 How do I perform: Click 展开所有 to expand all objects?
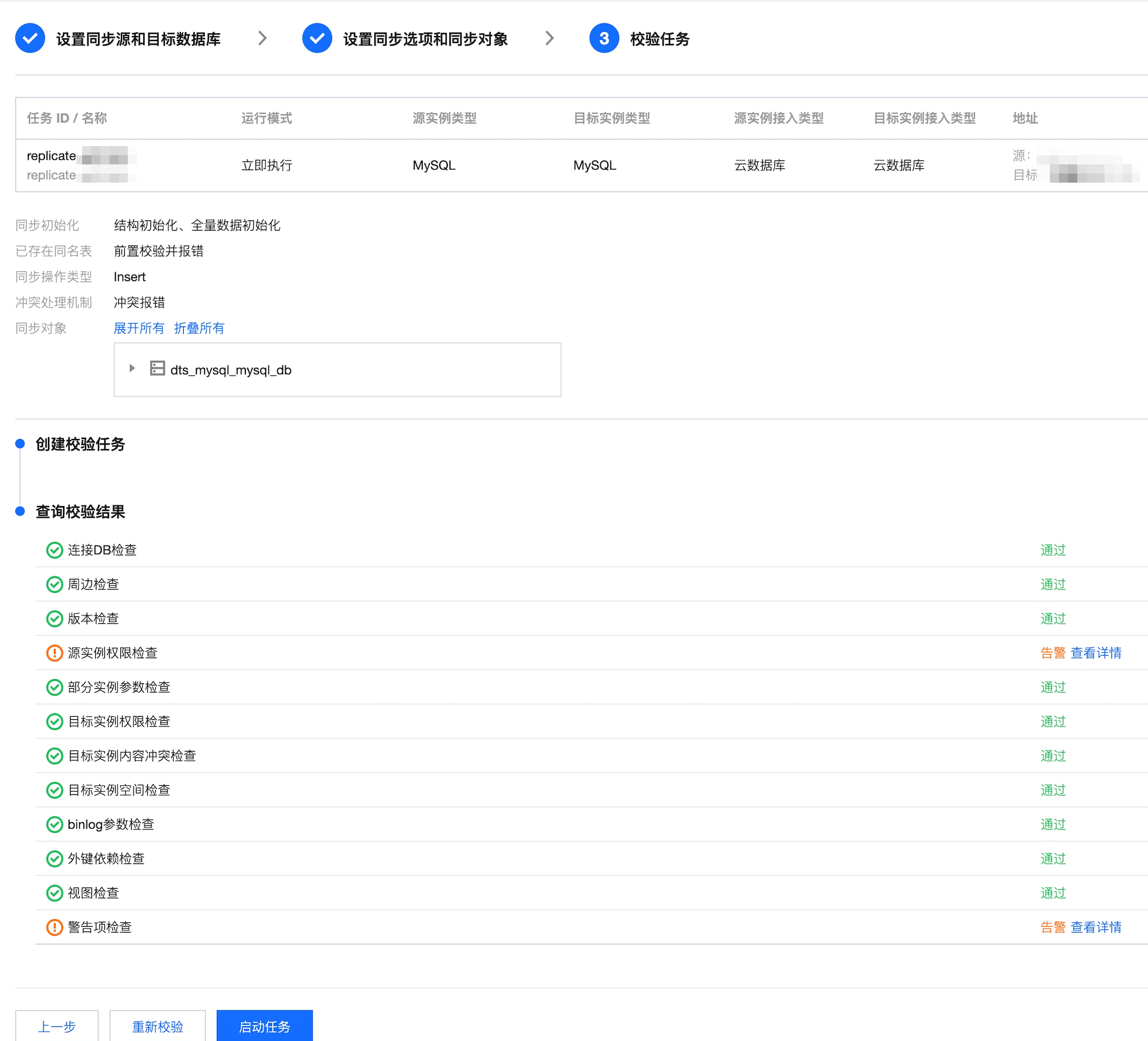click(139, 328)
